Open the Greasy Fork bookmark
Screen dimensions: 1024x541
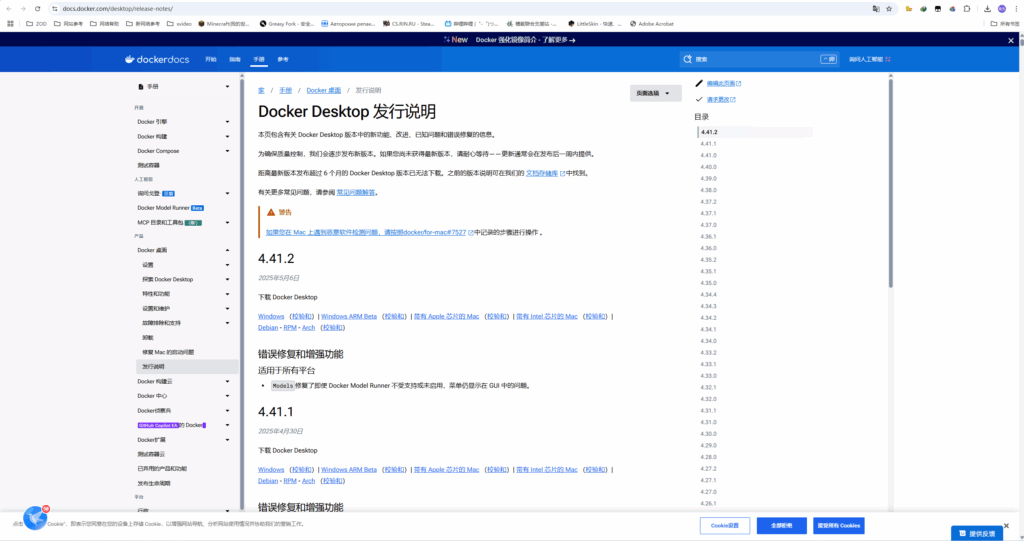pos(286,24)
